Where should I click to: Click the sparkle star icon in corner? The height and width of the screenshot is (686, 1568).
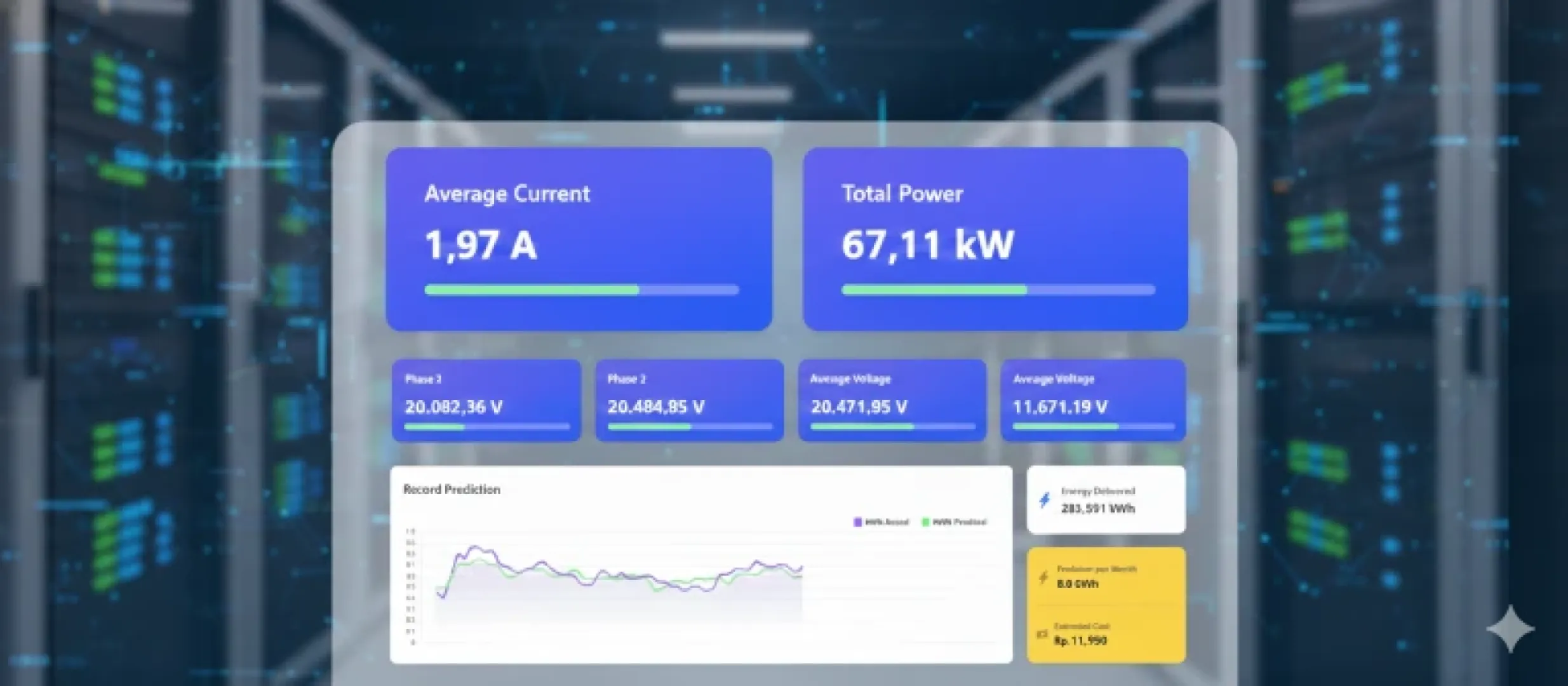[x=1510, y=629]
